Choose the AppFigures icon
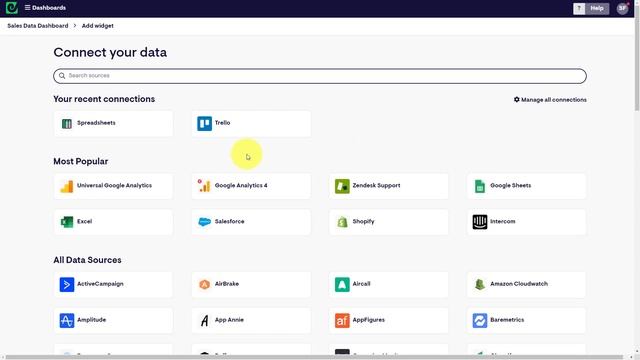 pos(342,320)
